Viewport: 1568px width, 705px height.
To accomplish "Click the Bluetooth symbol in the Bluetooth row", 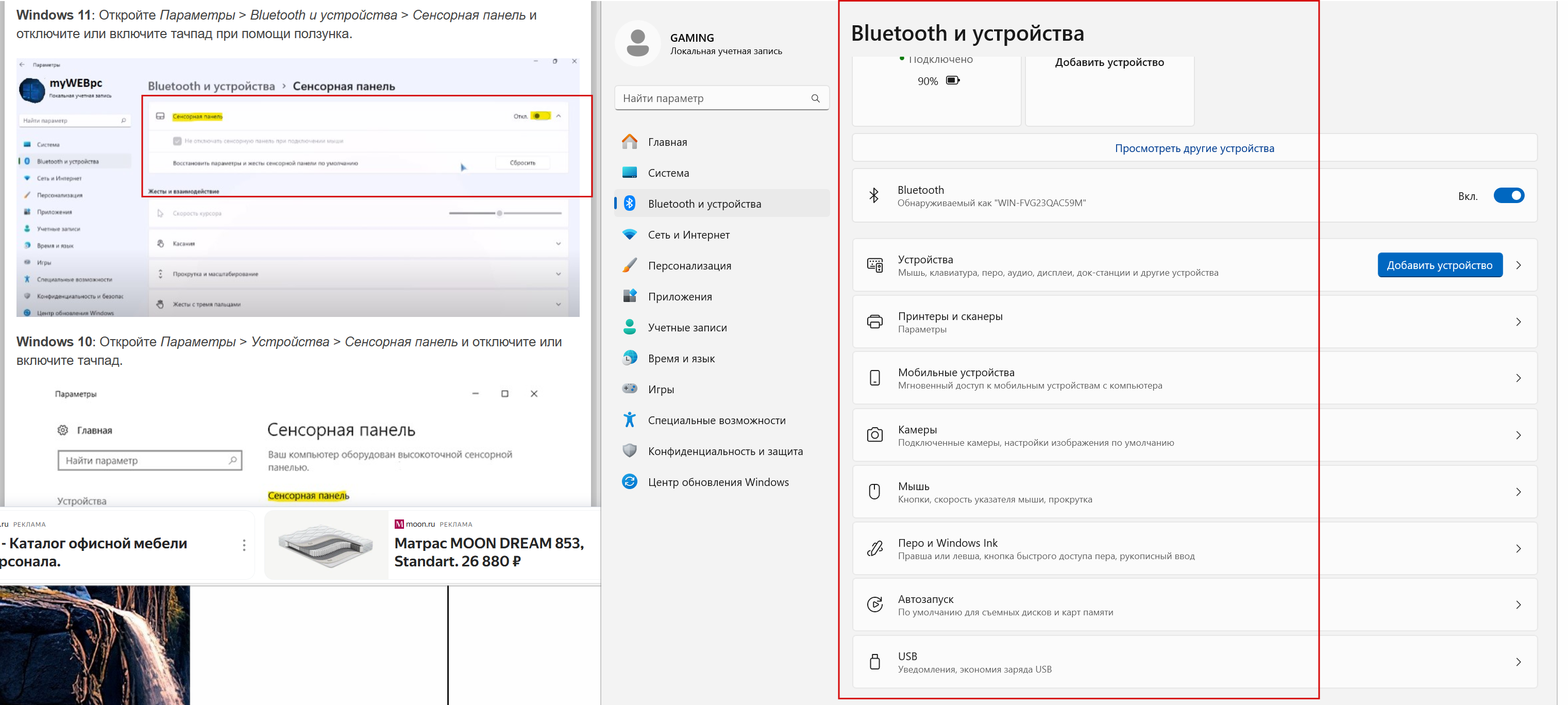I will click(874, 195).
